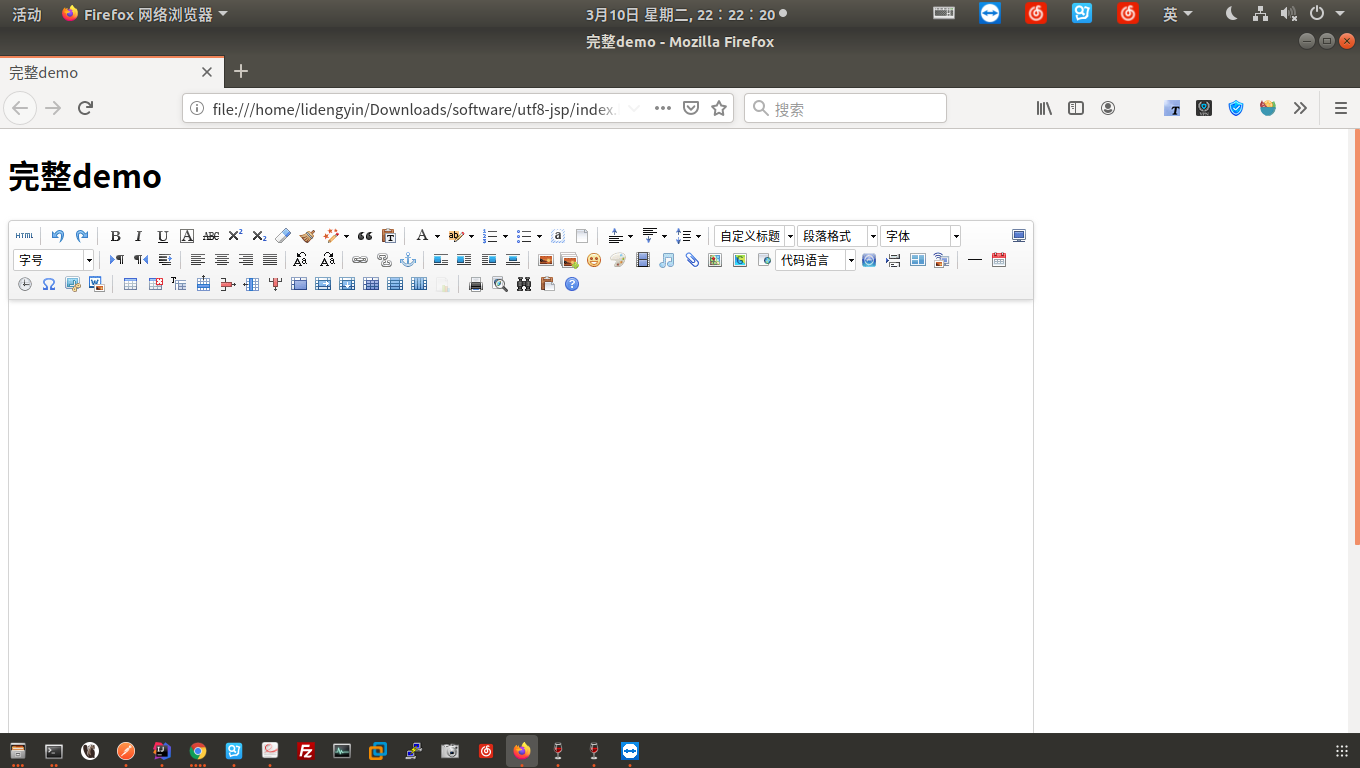The height and width of the screenshot is (768, 1360).
Task: Open the 活动 Activities menu
Action: (26, 14)
